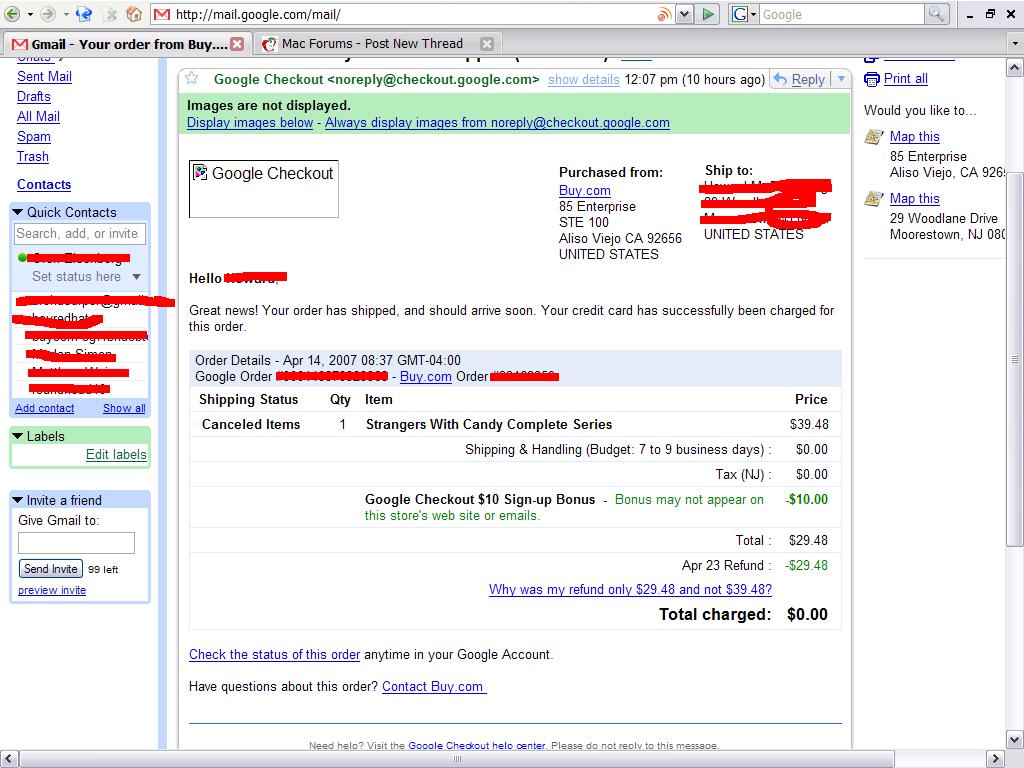1024x768 pixels.
Task: Switch to the Gmail tab
Action: coord(128,44)
